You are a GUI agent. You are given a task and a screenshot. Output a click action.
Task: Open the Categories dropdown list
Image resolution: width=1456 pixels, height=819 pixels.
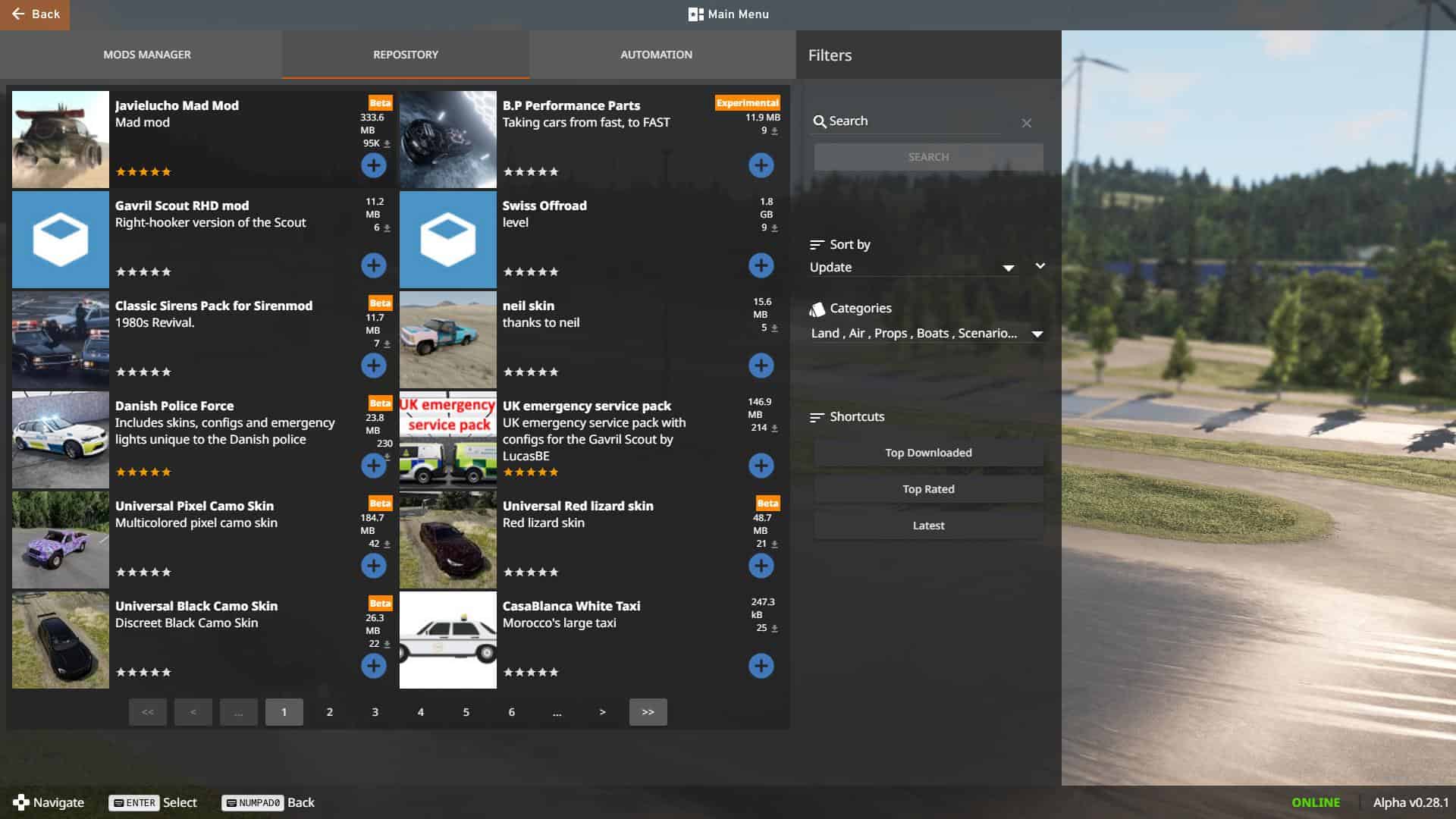click(x=927, y=334)
